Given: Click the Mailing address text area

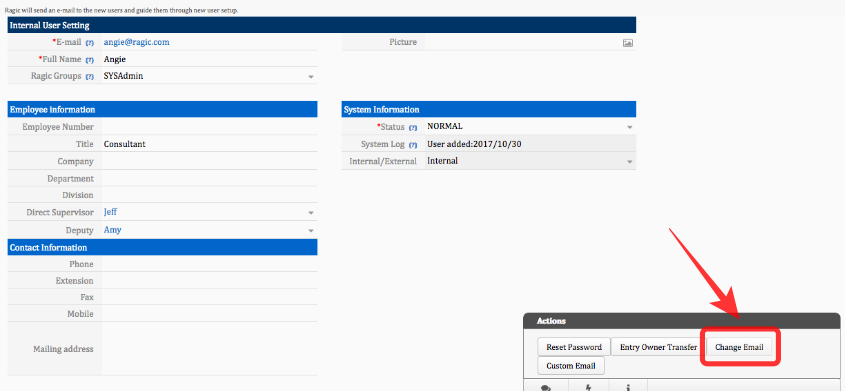Looking at the screenshot, I should pos(209,349).
